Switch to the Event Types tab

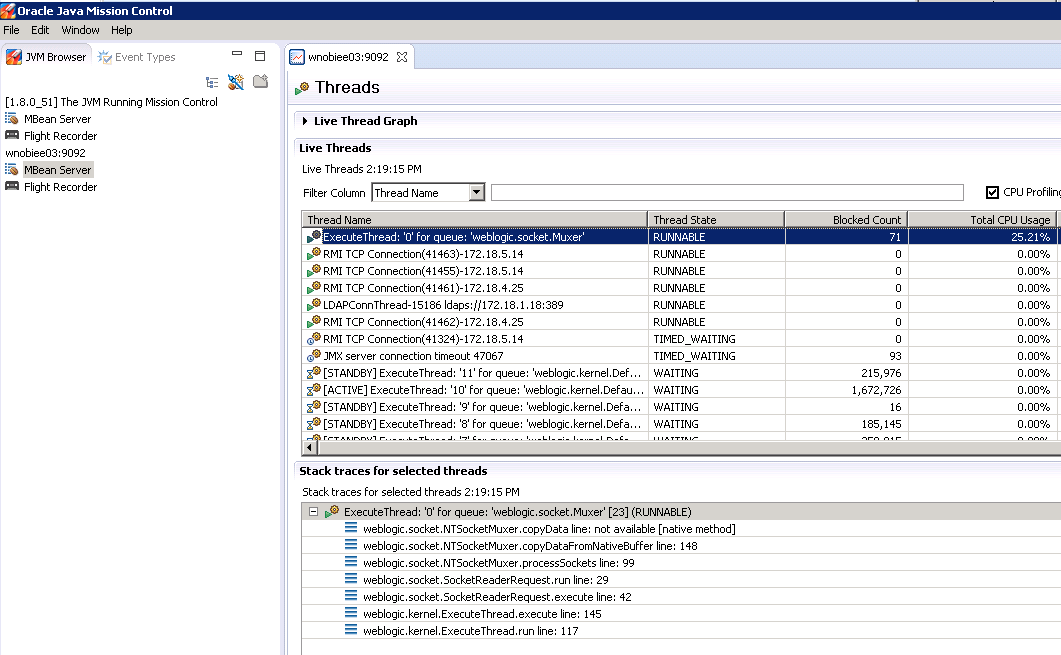(x=136, y=57)
